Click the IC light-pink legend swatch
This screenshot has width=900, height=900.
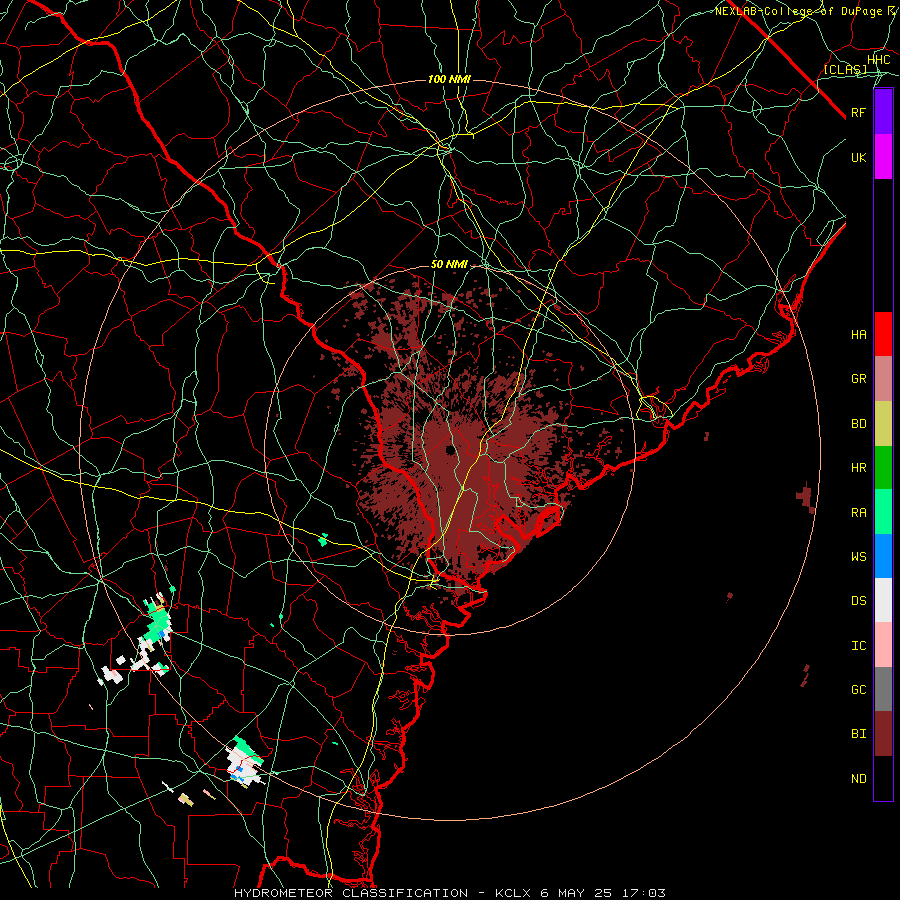883,645
